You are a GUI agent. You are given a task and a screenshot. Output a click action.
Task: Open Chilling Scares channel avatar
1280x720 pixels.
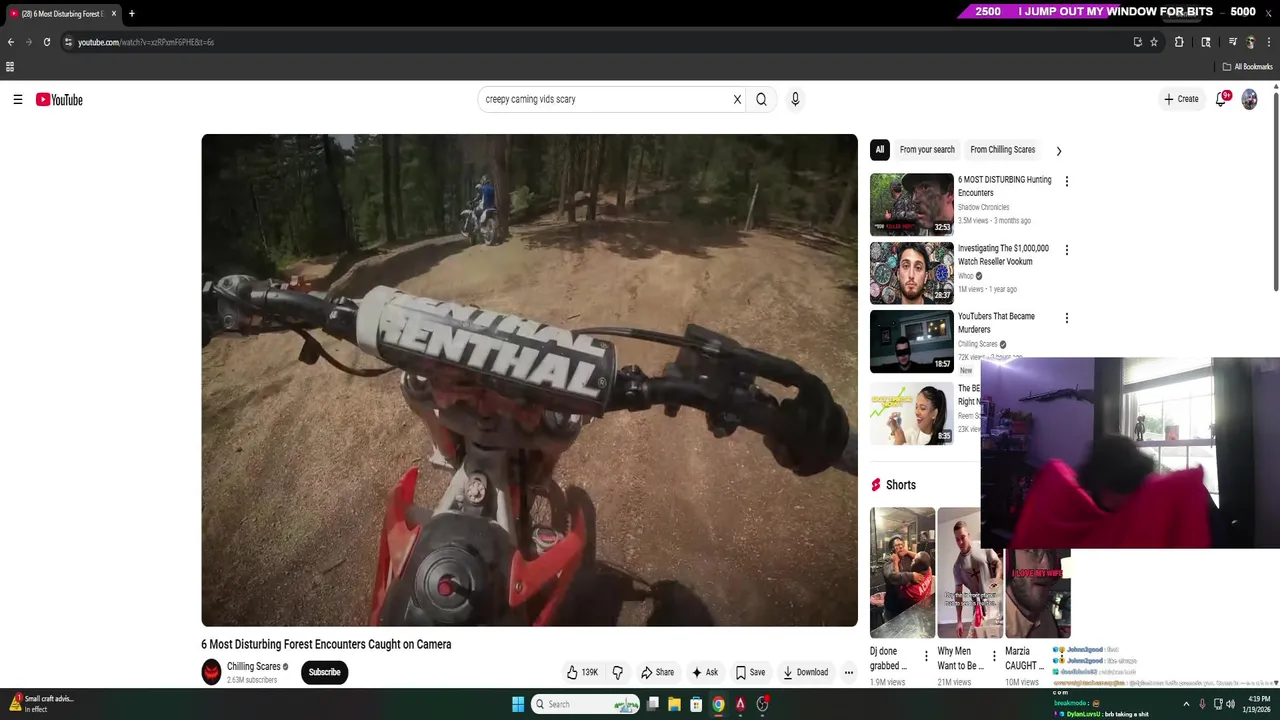211,672
